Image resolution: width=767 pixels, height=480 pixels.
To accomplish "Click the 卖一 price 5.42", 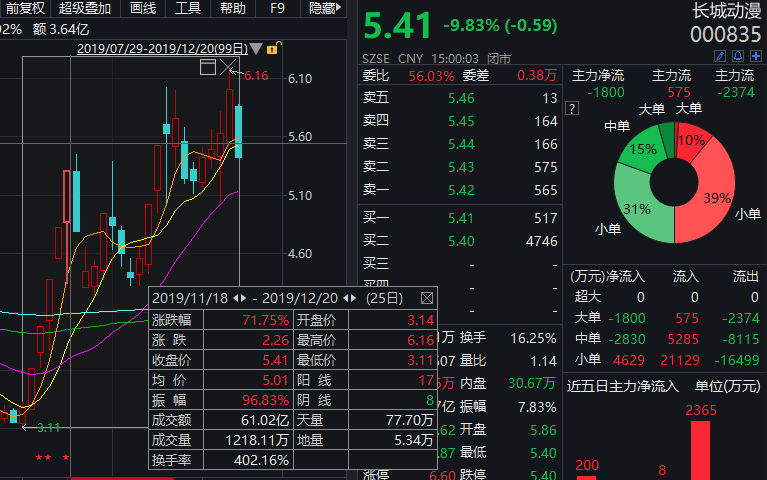I will pyautogui.click(x=461, y=190).
